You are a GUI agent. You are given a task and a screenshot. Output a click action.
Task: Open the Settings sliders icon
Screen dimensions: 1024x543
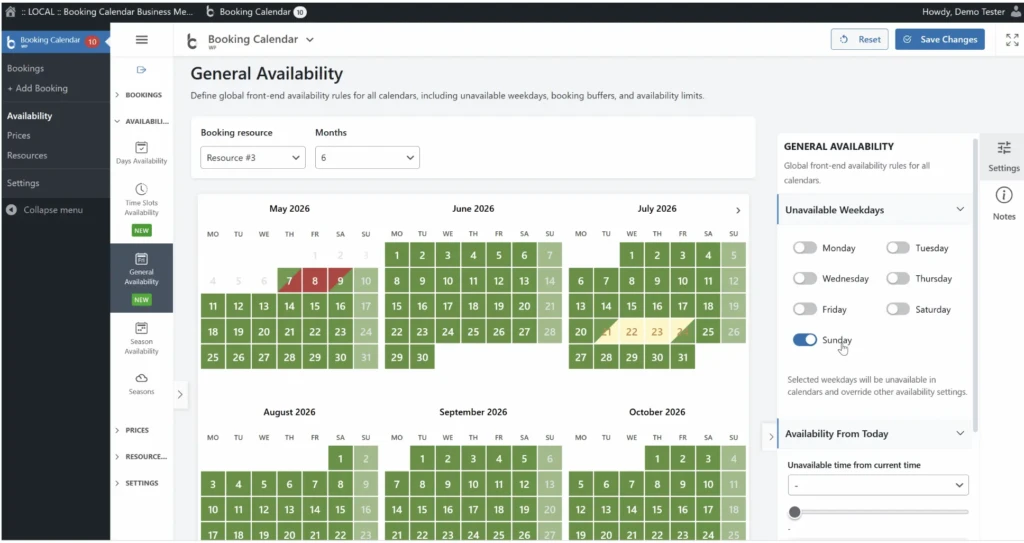point(1004,148)
